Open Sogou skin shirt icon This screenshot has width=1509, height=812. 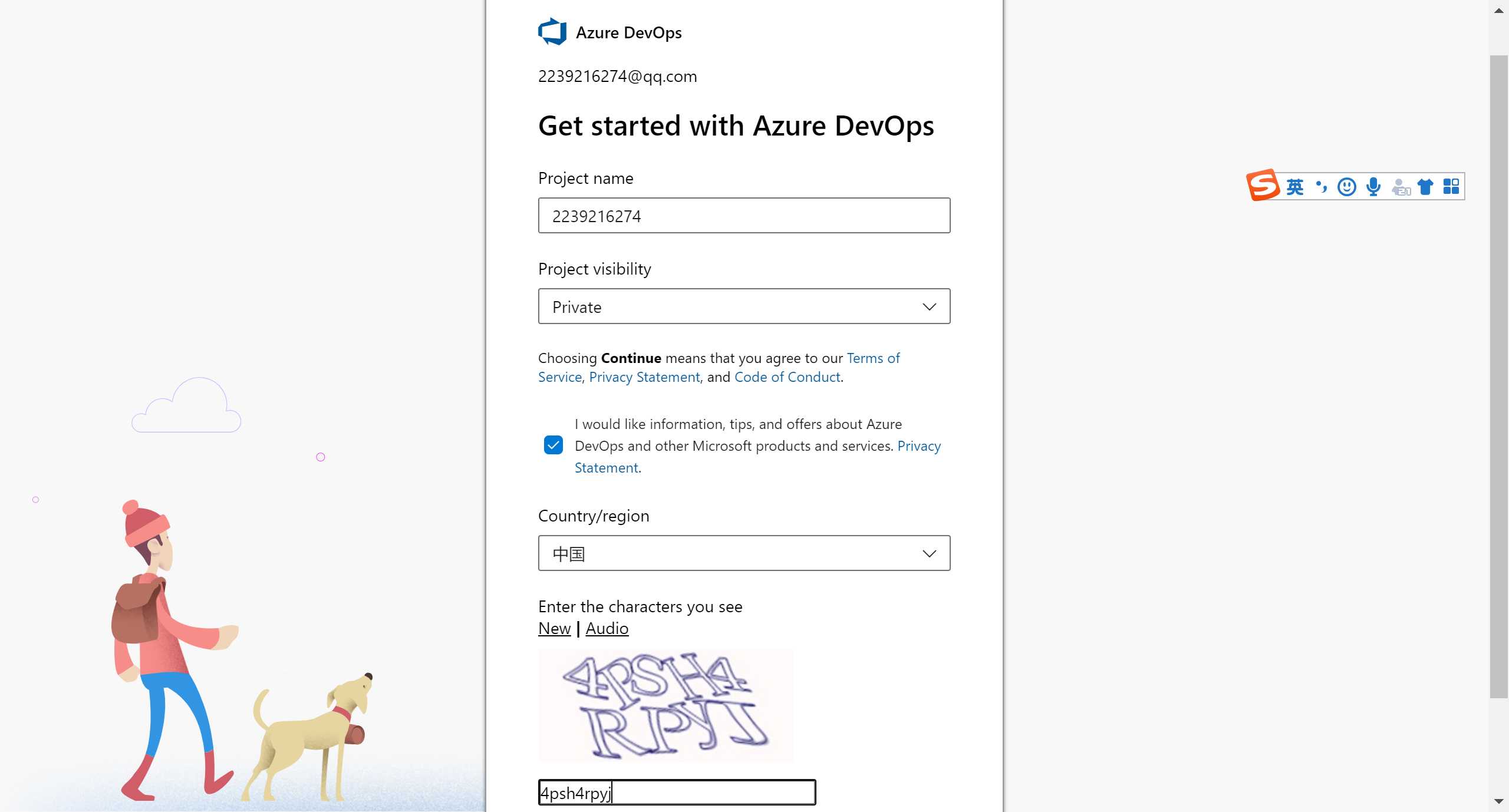pos(1425,187)
